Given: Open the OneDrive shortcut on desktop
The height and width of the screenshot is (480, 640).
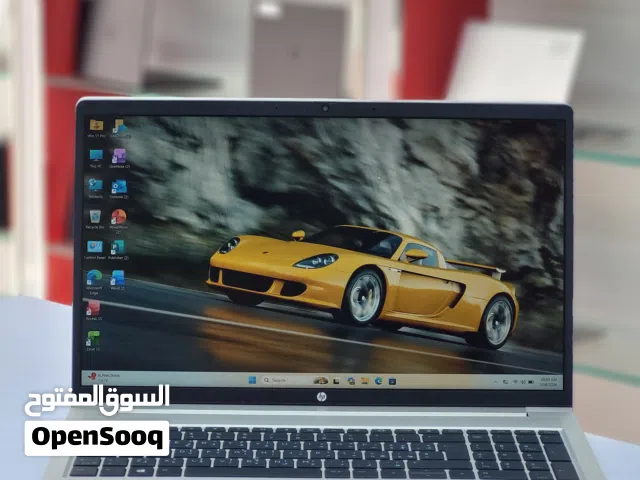Looking at the screenshot, I should click(120, 128).
